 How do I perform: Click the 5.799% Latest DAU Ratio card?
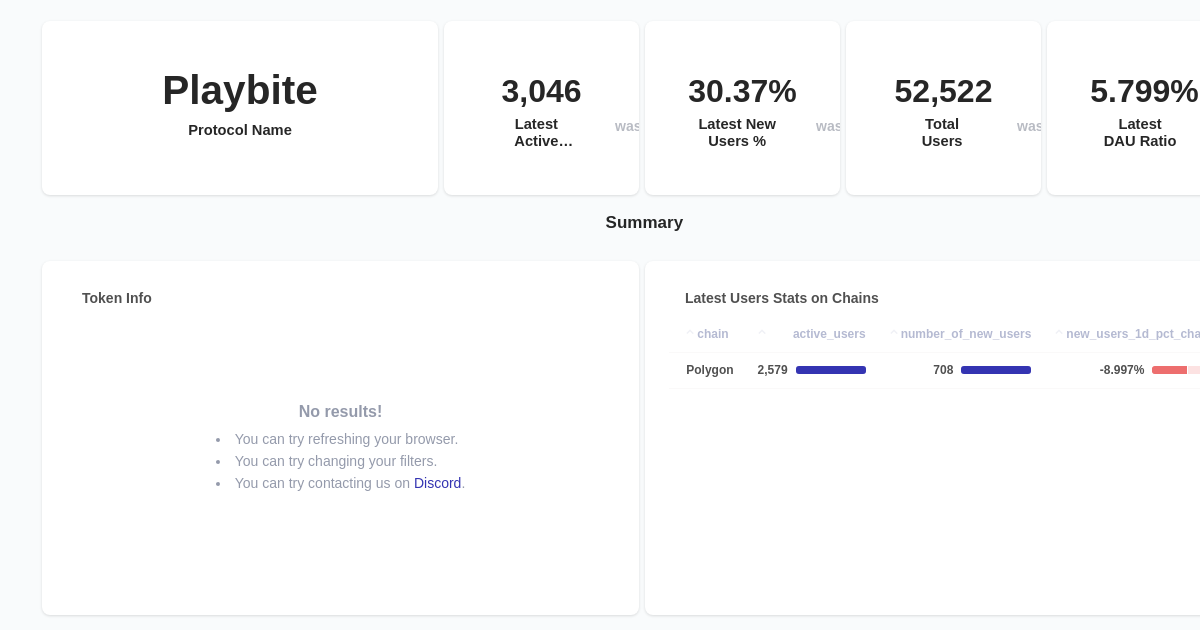pyautogui.click(x=1140, y=108)
